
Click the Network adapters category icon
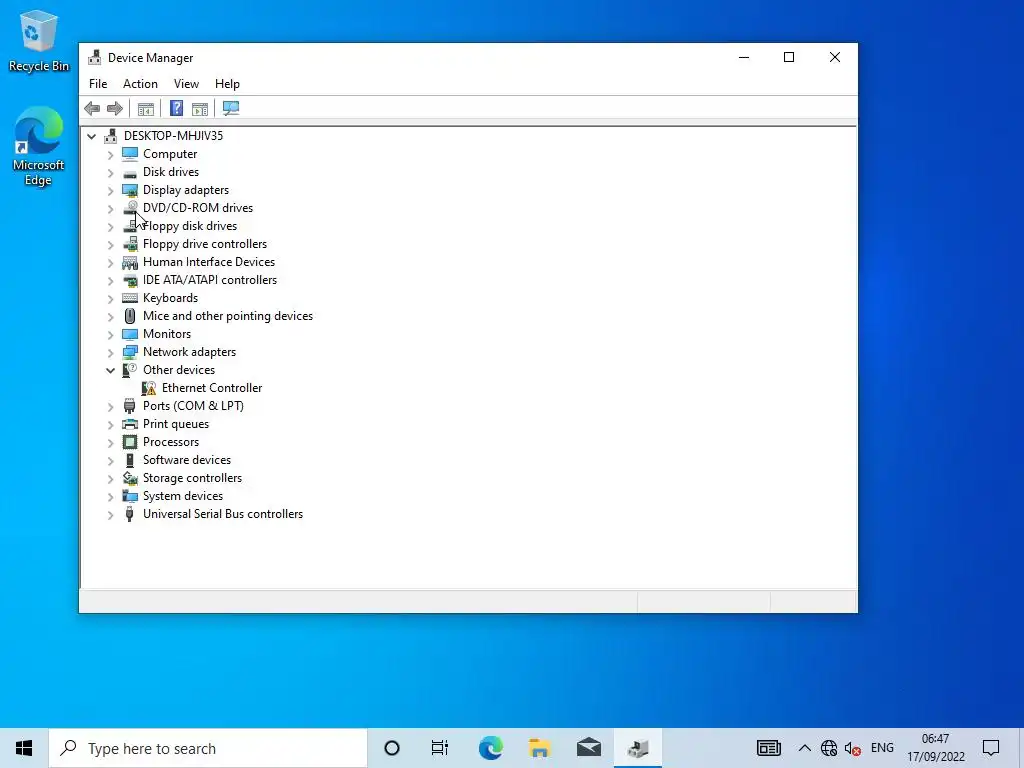tap(130, 352)
